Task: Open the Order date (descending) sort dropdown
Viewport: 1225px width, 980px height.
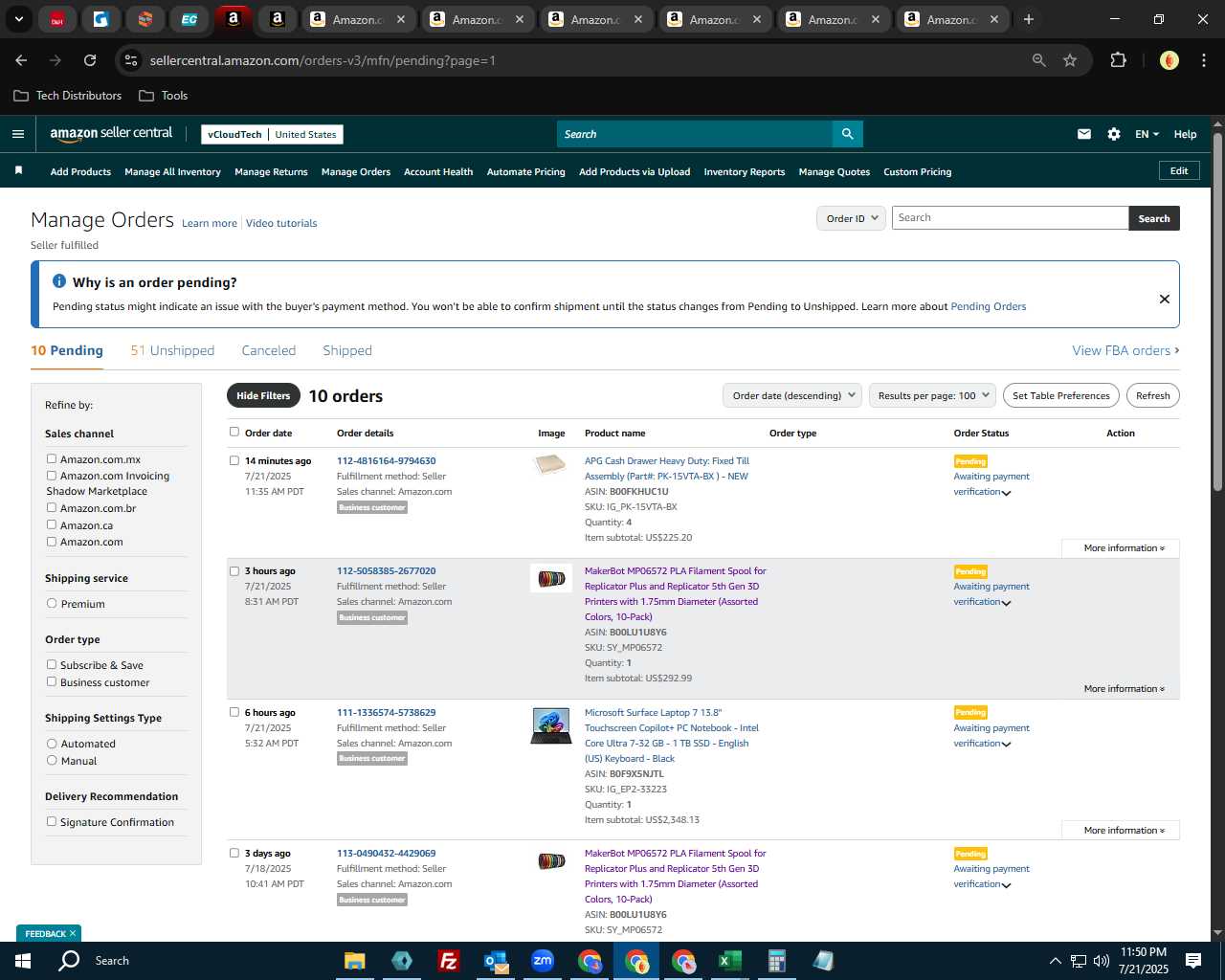Action: 792,395
